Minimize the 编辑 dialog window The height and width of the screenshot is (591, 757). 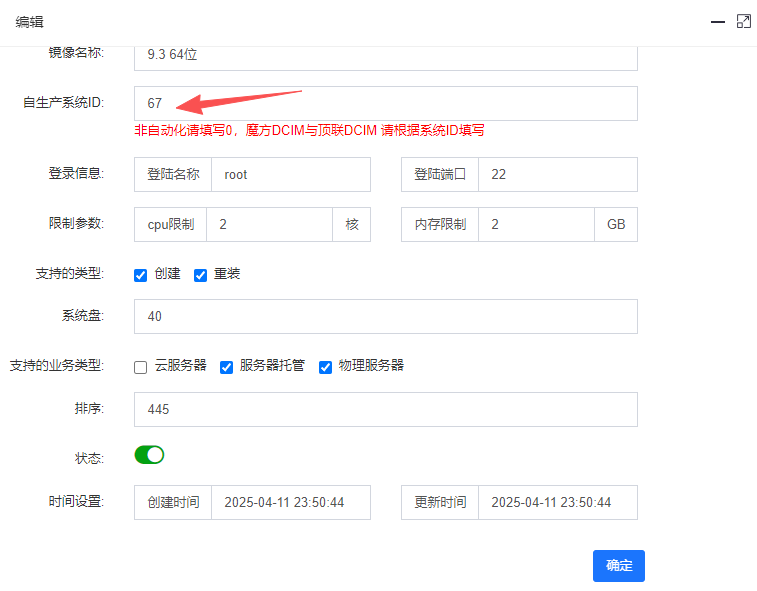[x=718, y=21]
